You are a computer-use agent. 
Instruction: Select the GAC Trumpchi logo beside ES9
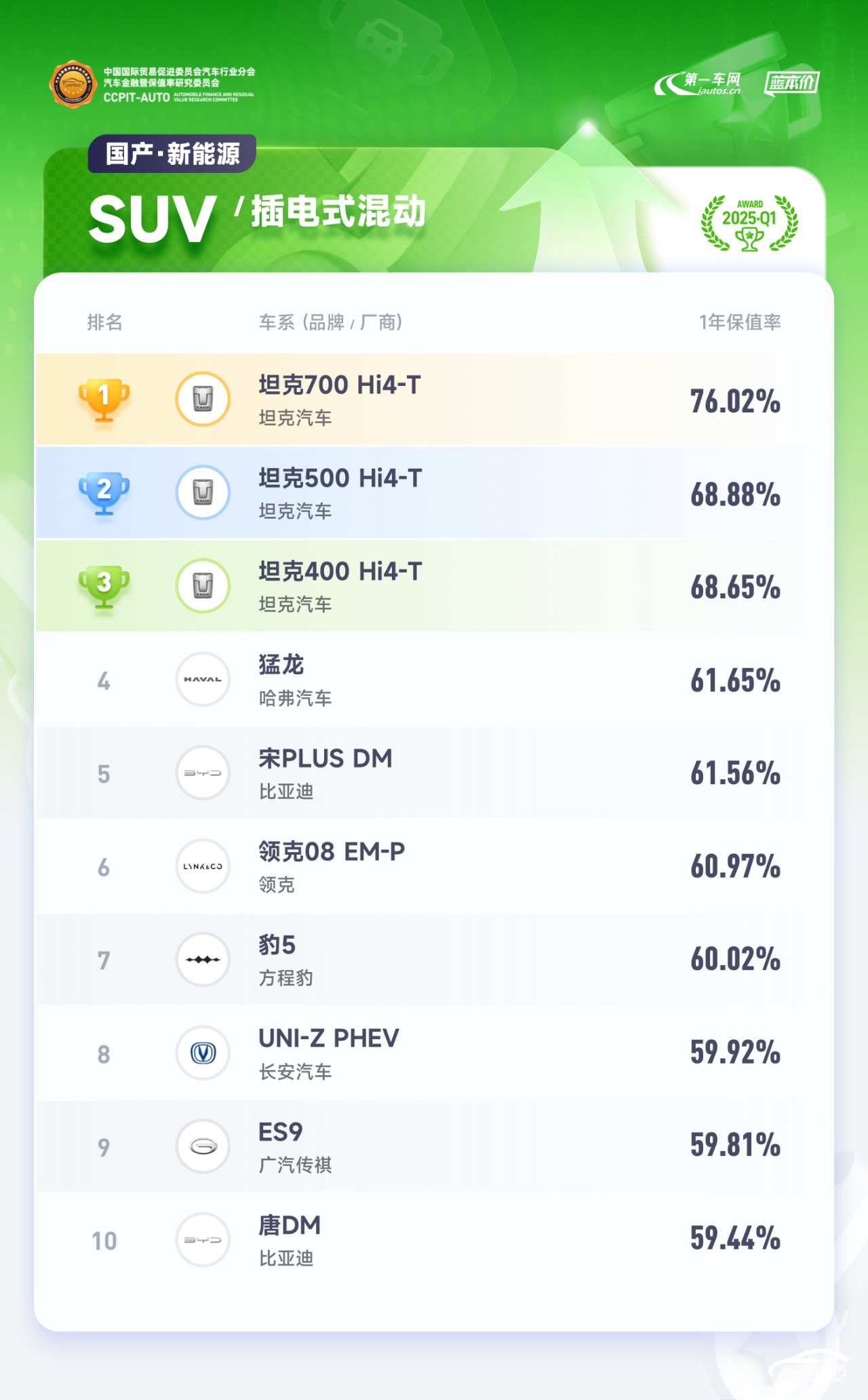tap(203, 1146)
